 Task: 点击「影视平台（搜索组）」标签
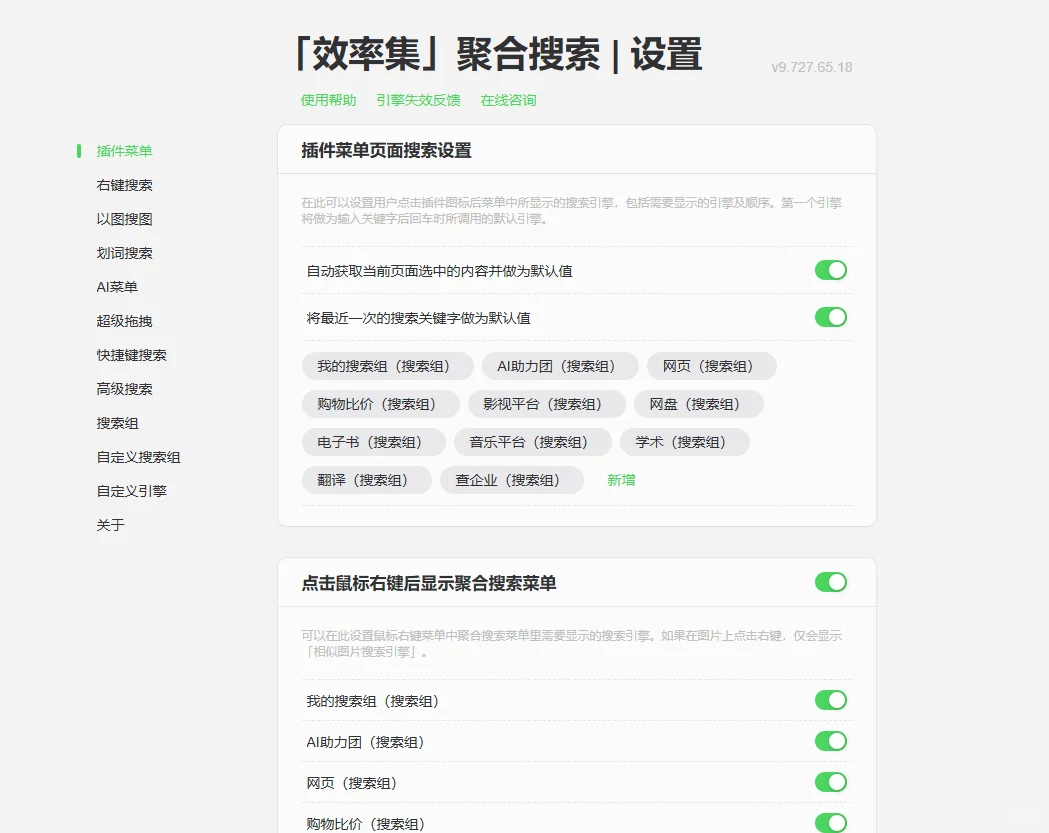tap(546, 404)
